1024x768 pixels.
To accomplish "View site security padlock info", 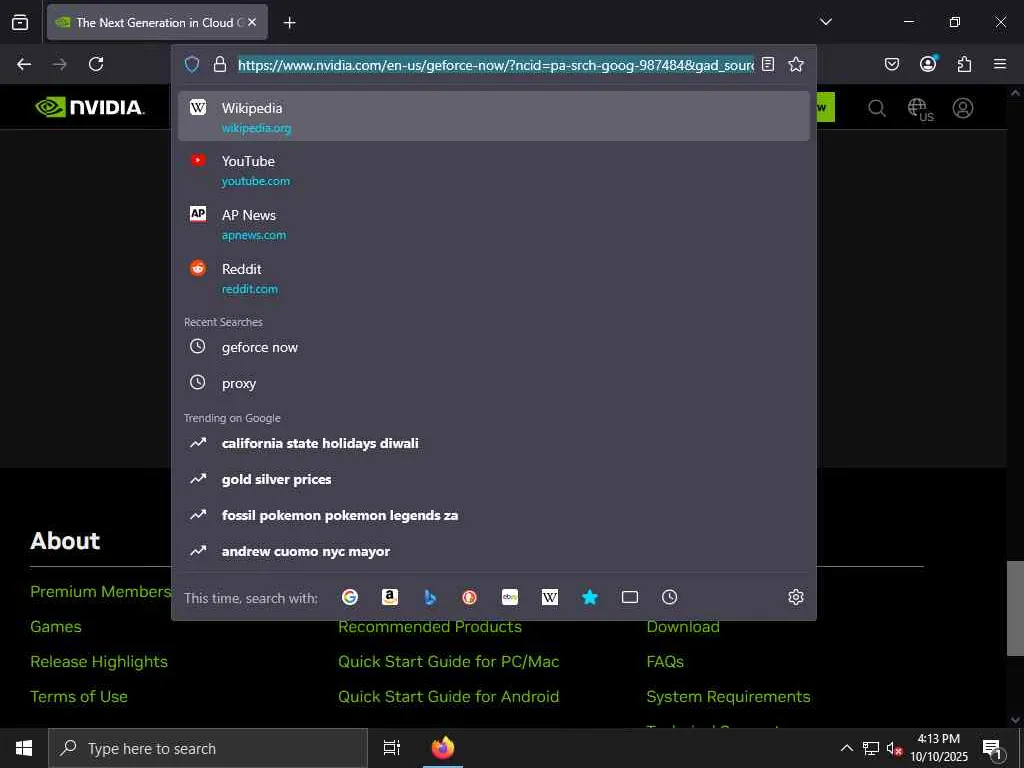I will tap(220, 65).
